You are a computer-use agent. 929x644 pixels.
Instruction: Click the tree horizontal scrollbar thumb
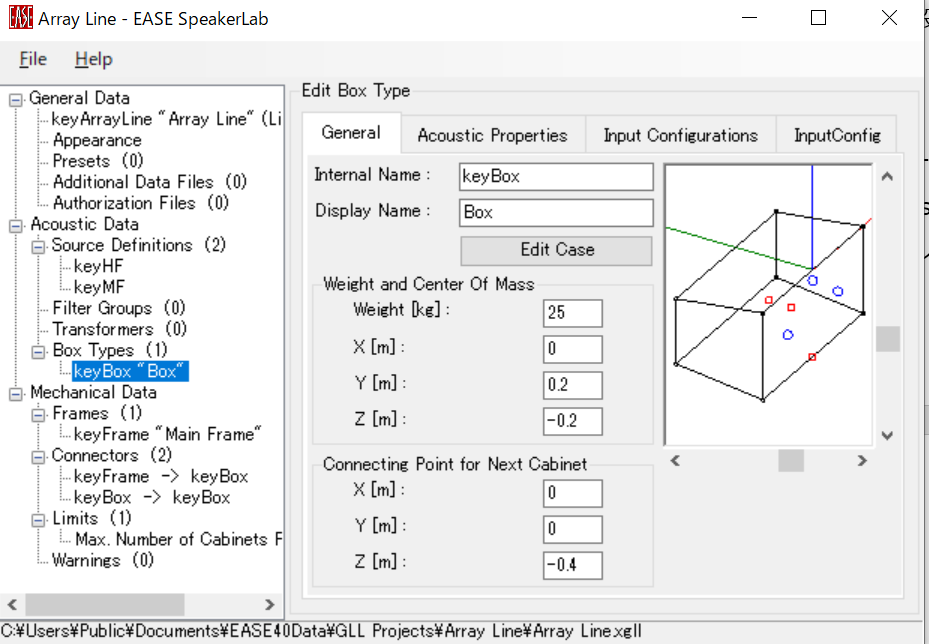point(104,605)
